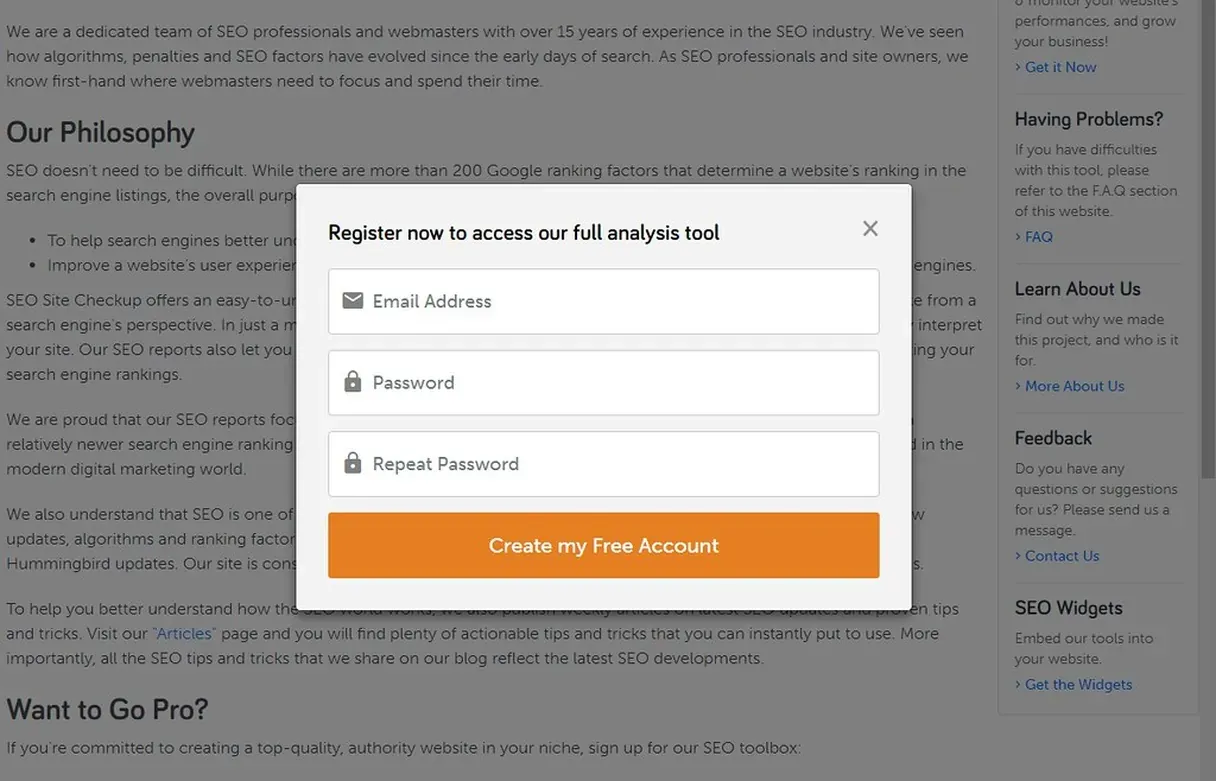Focus the Email Address input field
Viewport: 1216px width, 781px height.
tap(620, 301)
